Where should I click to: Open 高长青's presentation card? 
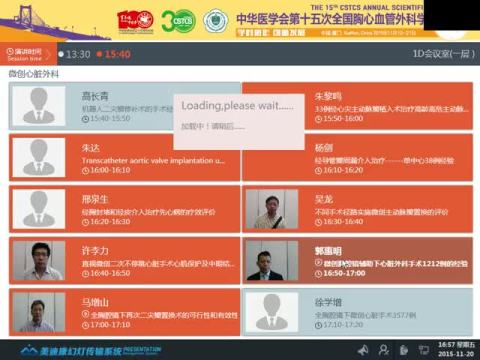[x=124, y=106]
